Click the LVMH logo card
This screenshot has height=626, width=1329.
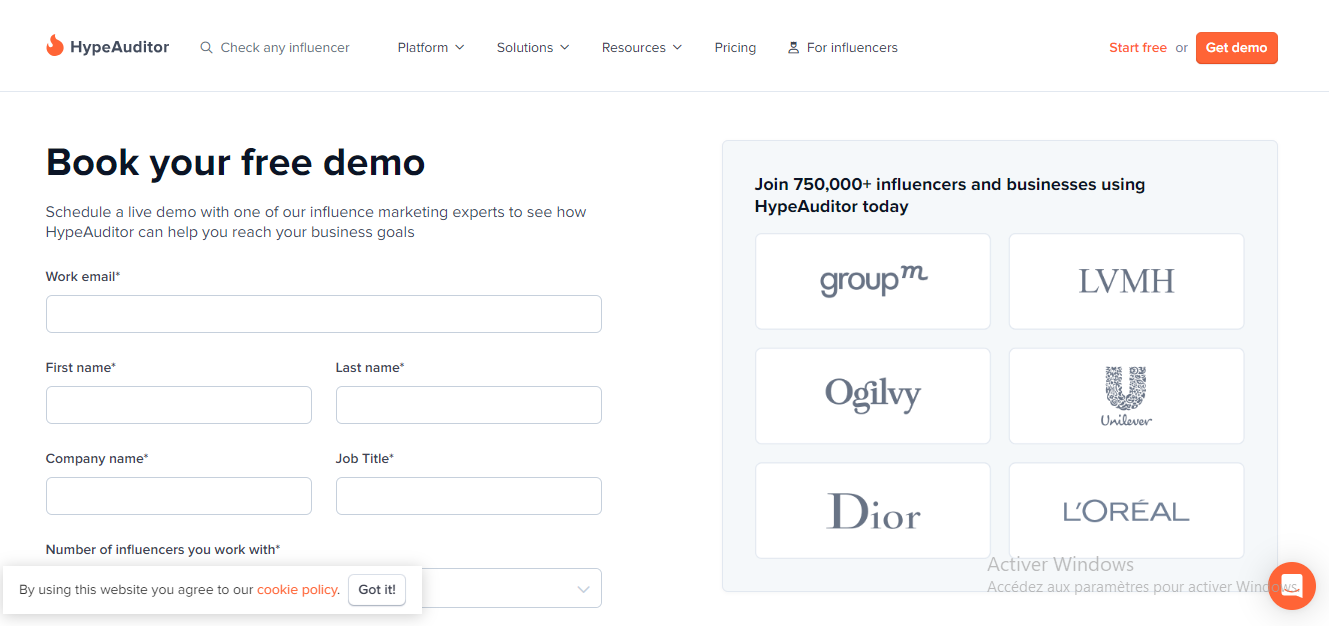coord(1126,281)
